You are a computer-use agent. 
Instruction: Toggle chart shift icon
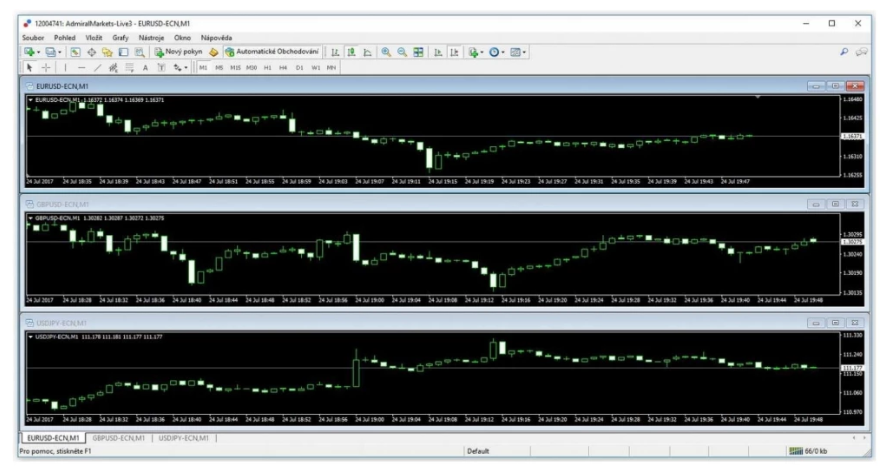click(454, 52)
